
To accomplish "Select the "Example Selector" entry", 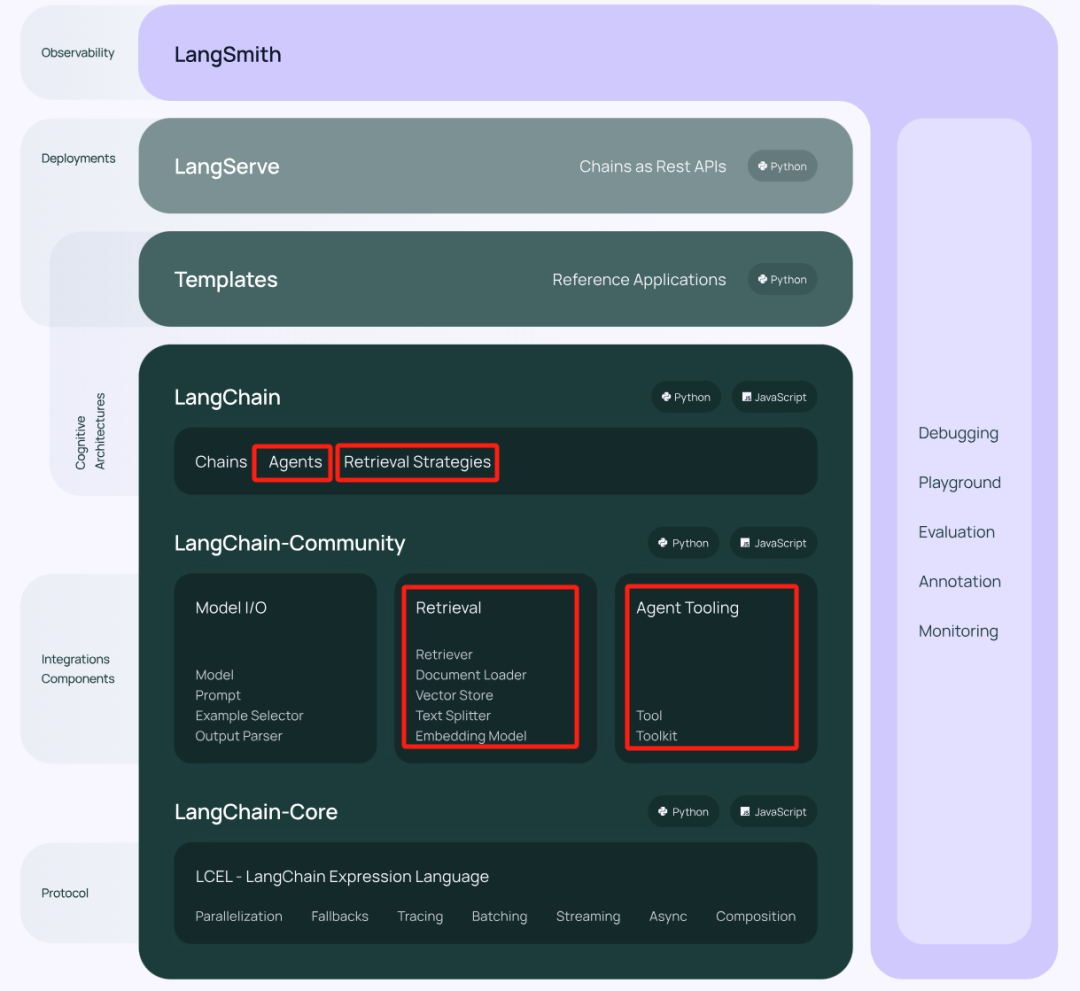I will [249, 716].
